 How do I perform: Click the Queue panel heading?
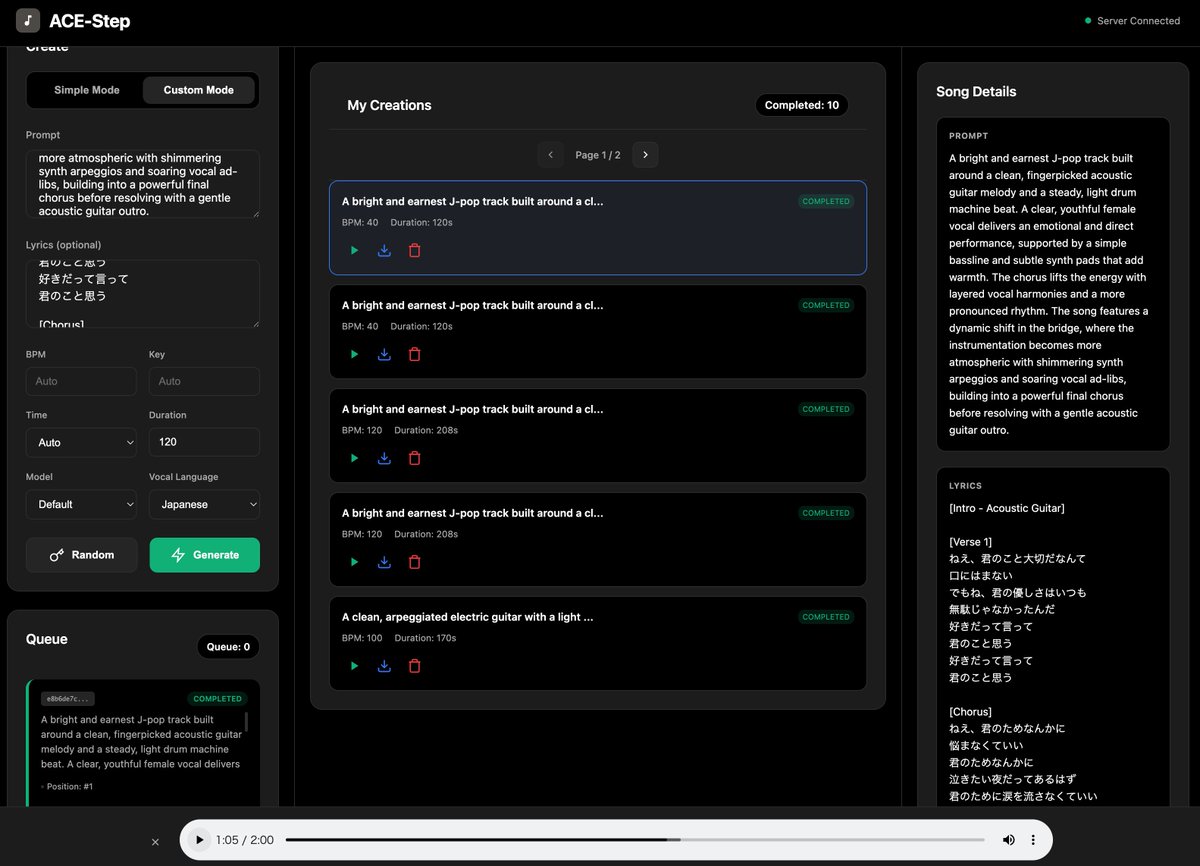(47, 639)
